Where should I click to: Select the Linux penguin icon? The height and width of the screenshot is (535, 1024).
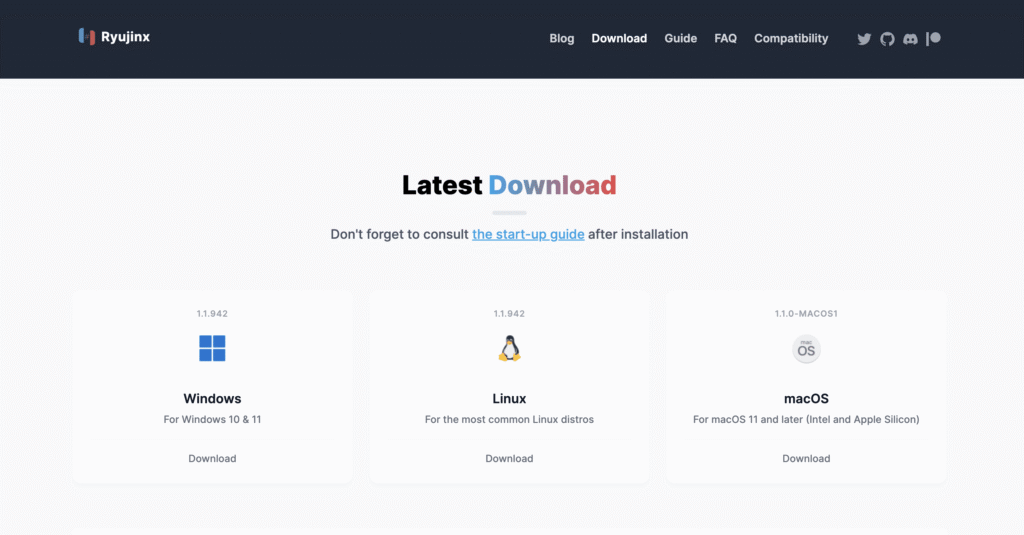pos(509,348)
